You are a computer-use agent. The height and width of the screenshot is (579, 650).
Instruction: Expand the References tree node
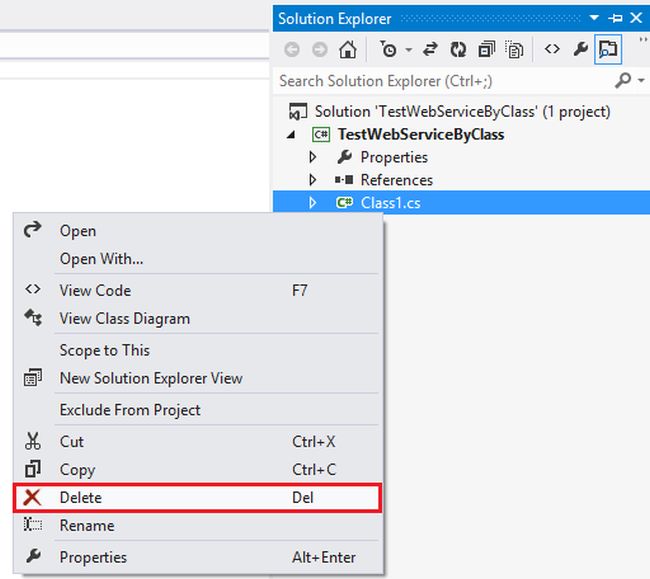313,180
